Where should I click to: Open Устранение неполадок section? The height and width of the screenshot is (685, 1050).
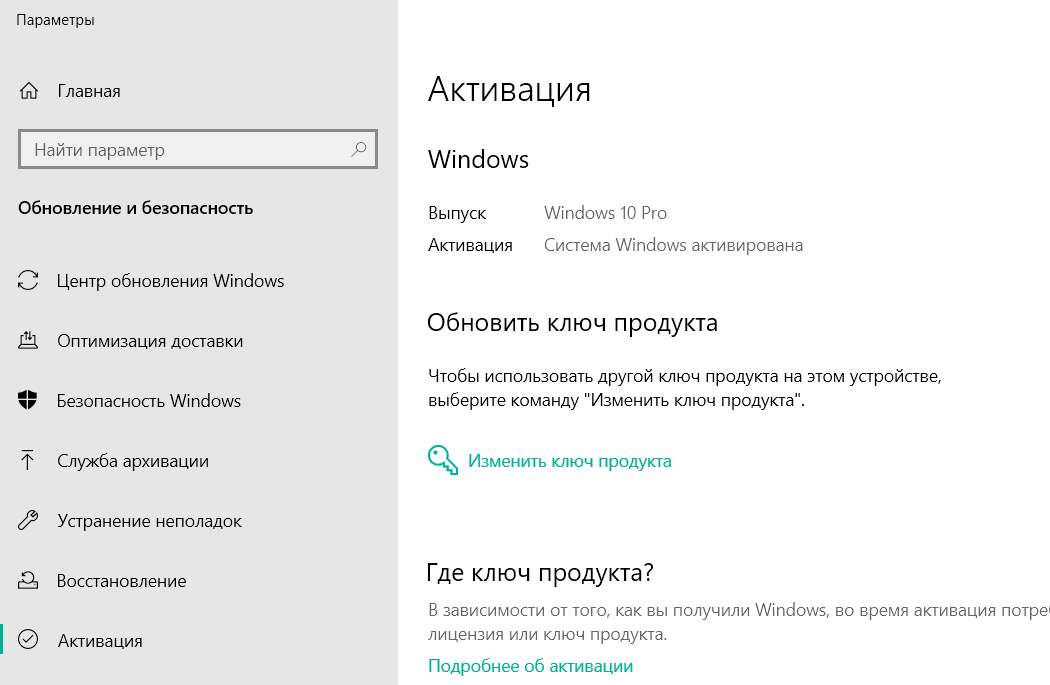coord(149,521)
